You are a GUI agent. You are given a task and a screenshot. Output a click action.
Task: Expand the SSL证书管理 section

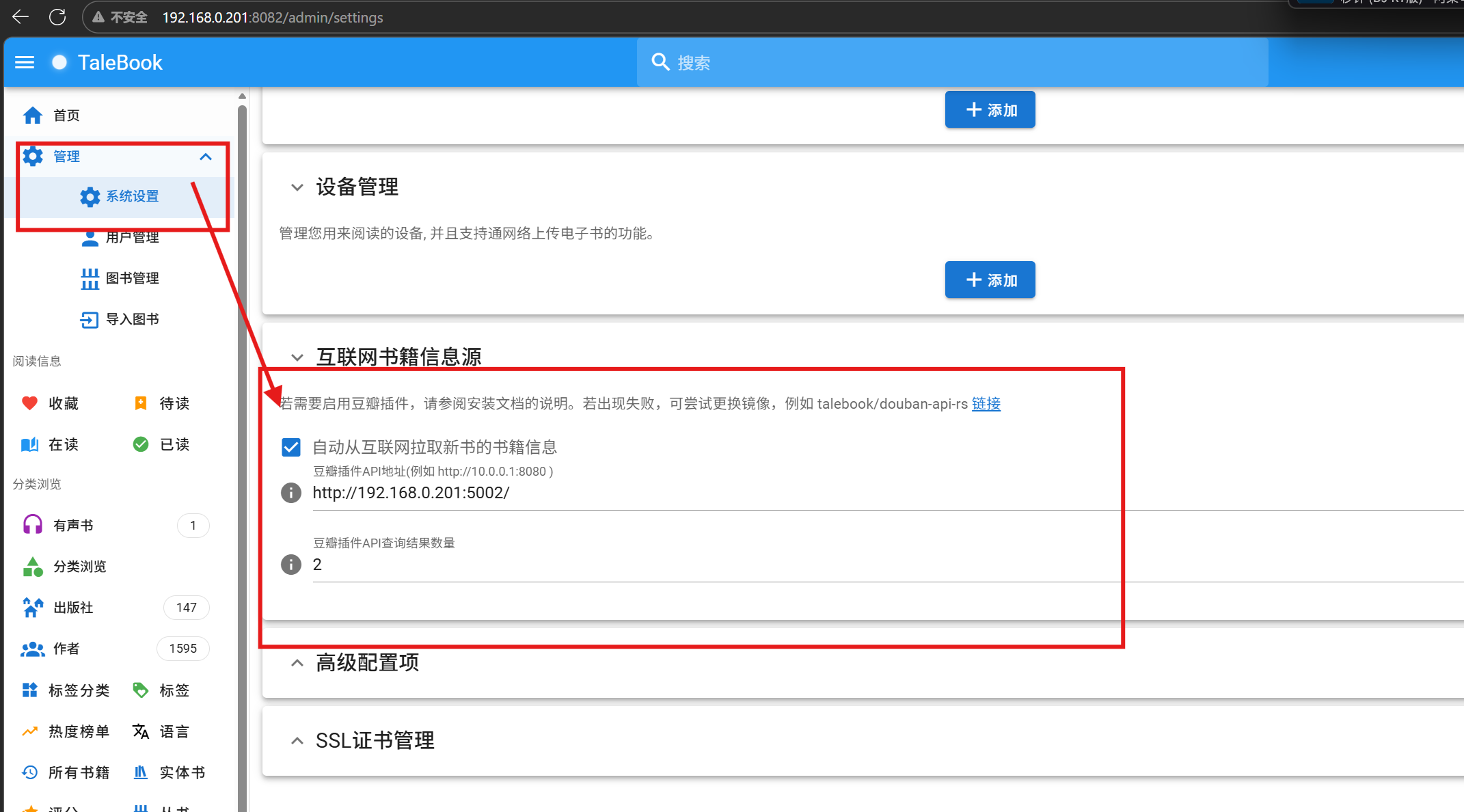[x=297, y=741]
